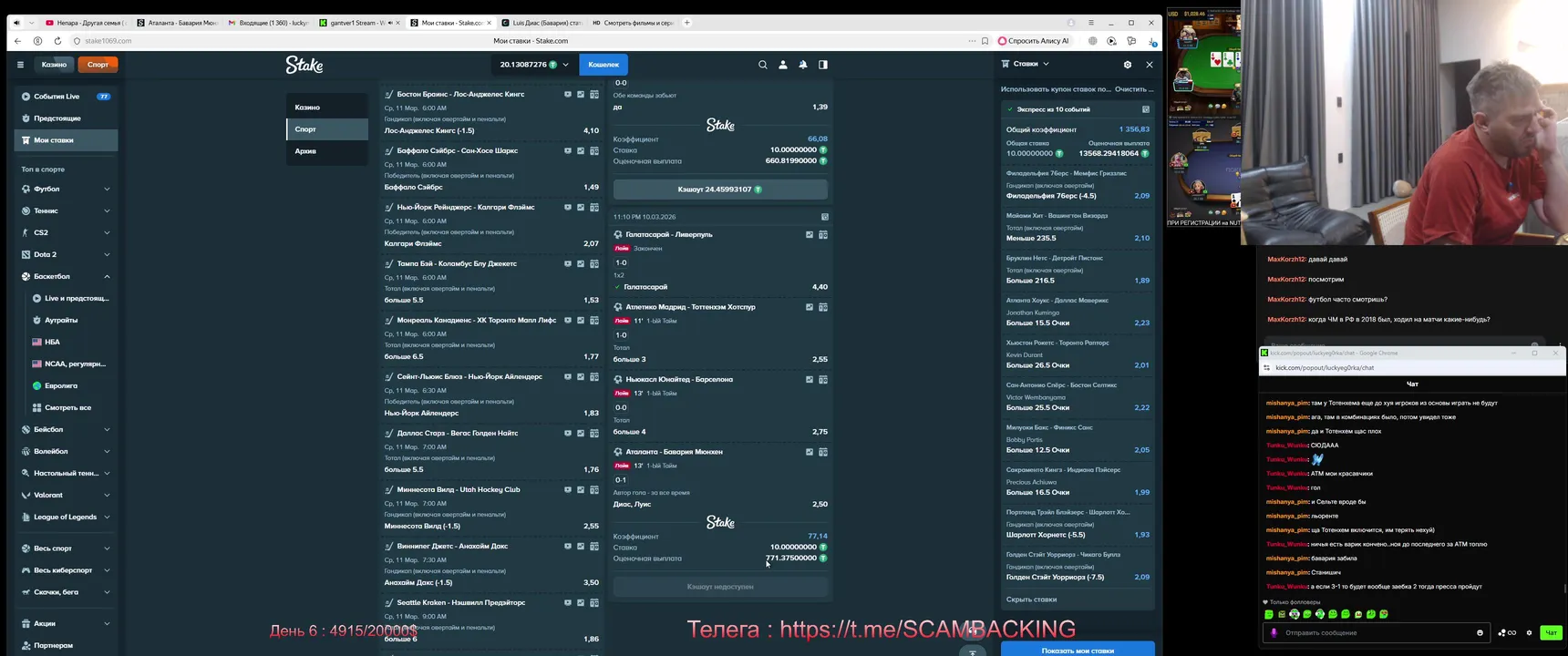The height and width of the screenshot is (656, 1568).
Task: Open the notifications bell icon
Action: [803, 65]
